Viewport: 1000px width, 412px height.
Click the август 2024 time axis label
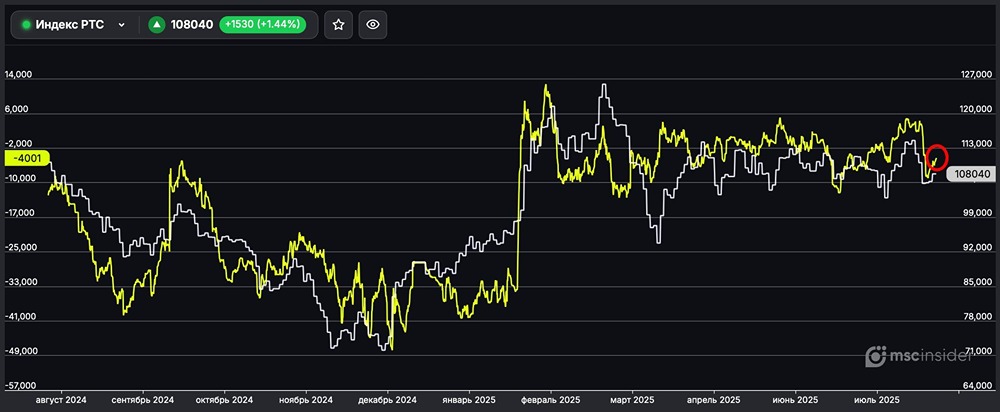[x=61, y=400]
